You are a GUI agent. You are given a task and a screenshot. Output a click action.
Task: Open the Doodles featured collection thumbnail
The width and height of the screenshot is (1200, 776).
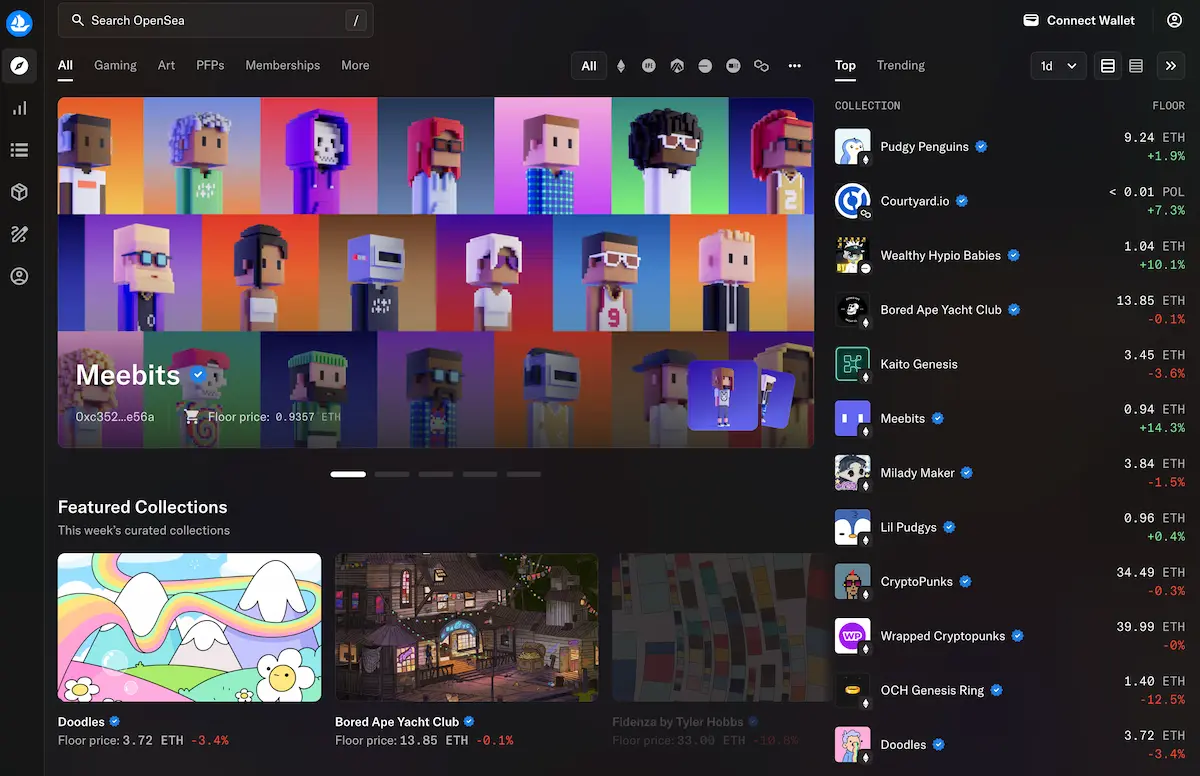pyautogui.click(x=190, y=628)
